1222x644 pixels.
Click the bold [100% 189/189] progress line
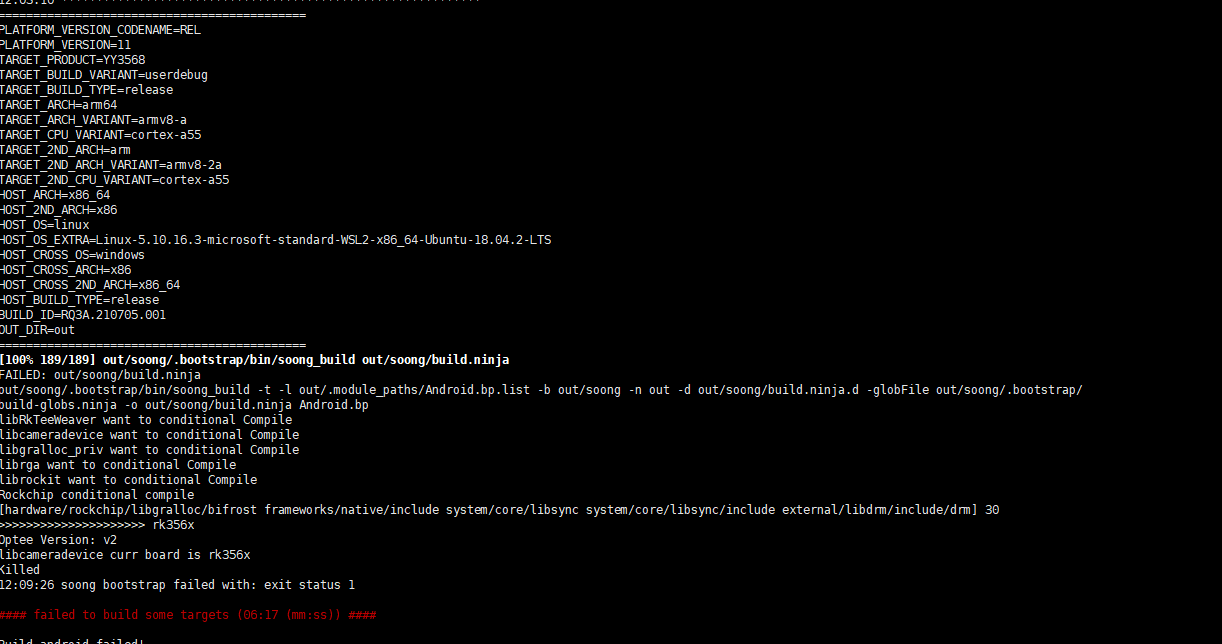click(255, 360)
